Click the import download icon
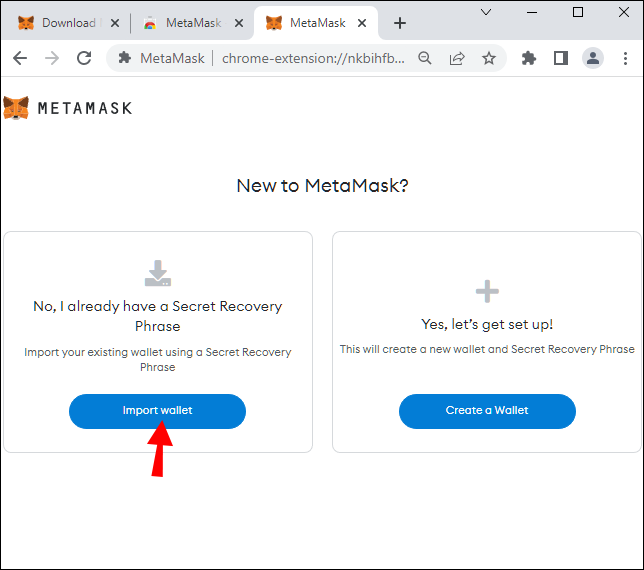The height and width of the screenshot is (570, 644). coord(158,273)
